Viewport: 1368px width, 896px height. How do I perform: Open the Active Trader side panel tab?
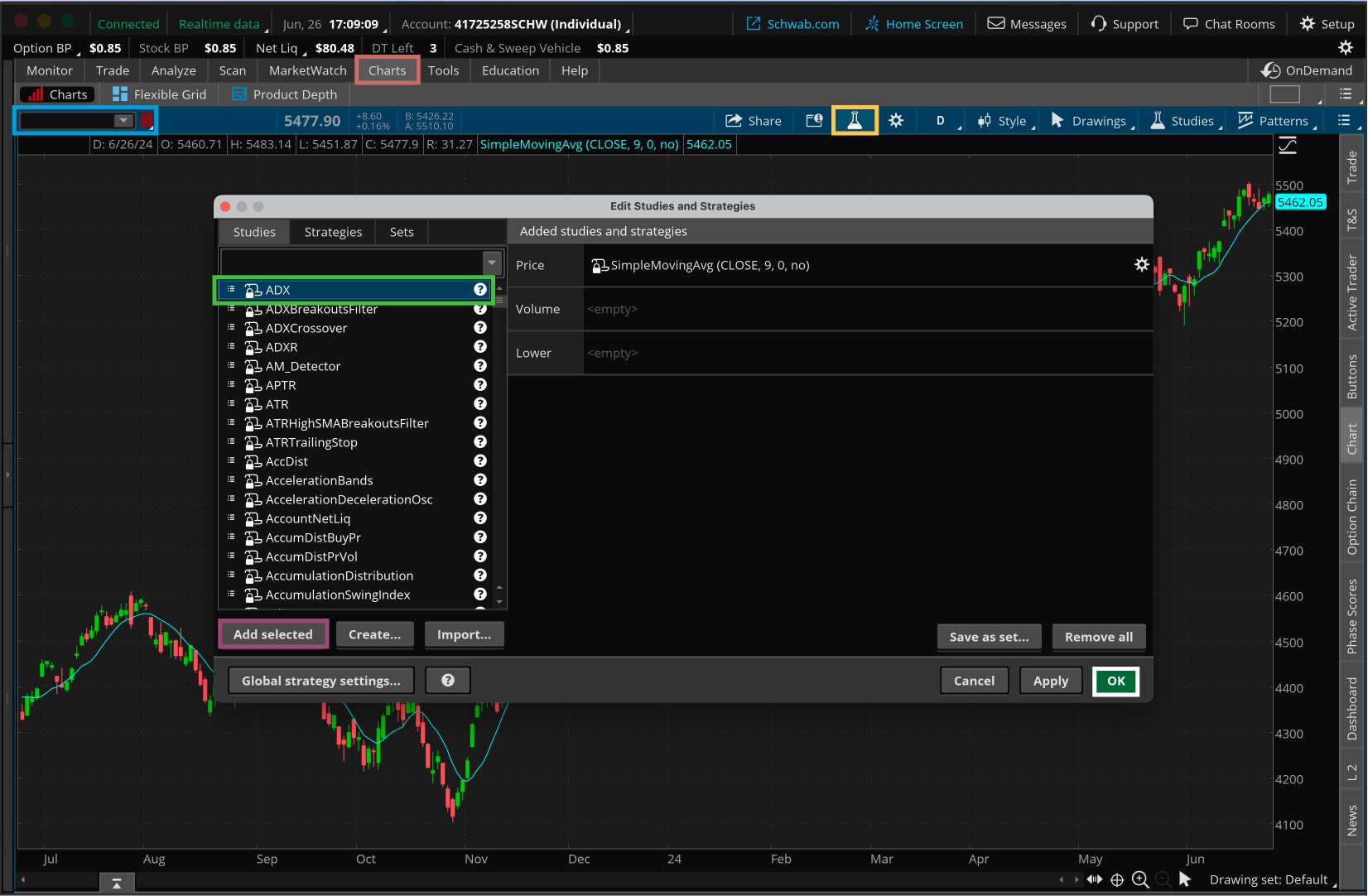(x=1351, y=292)
